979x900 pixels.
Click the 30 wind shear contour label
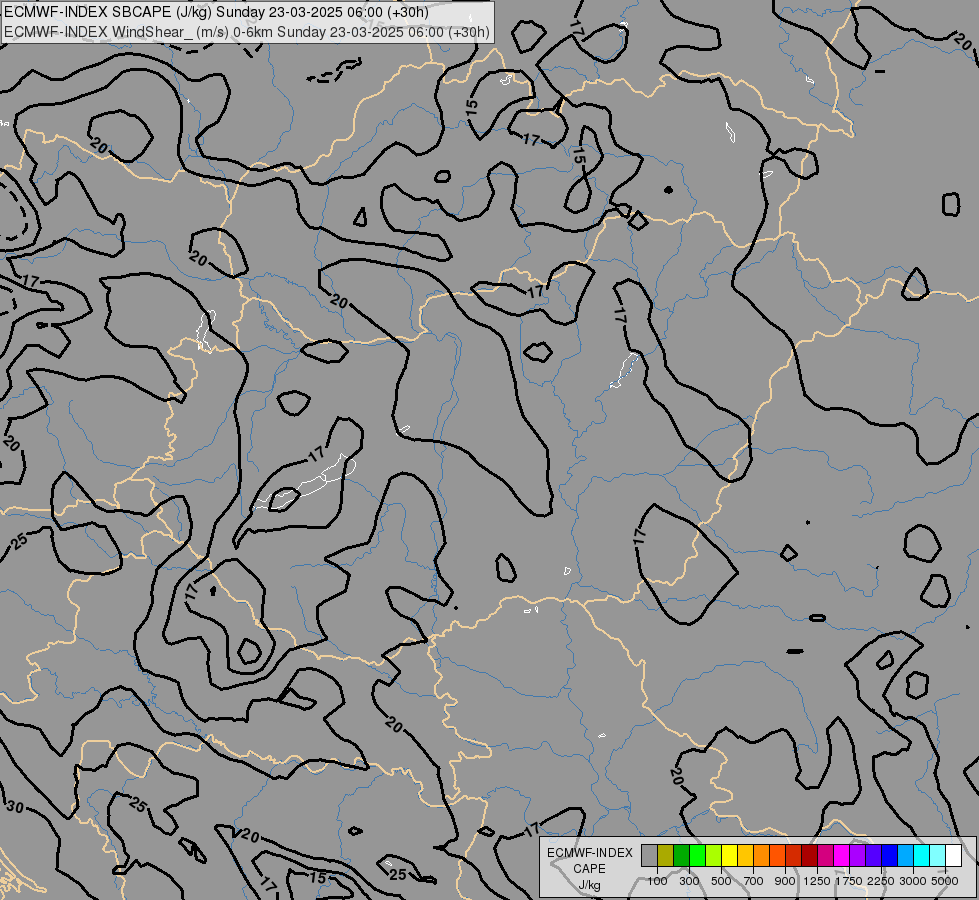(14, 807)
